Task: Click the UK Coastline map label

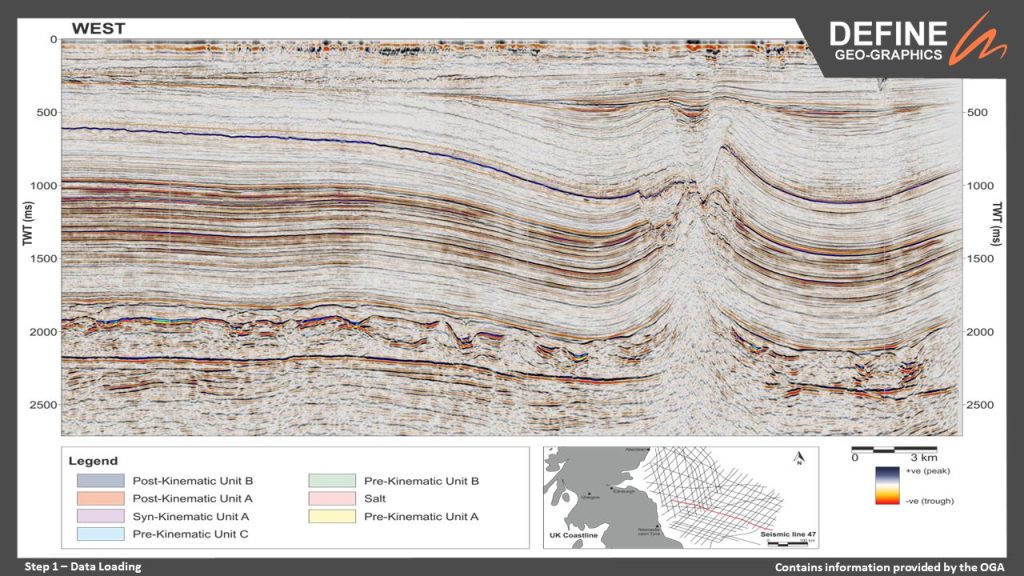Action: tap(574, 538)
